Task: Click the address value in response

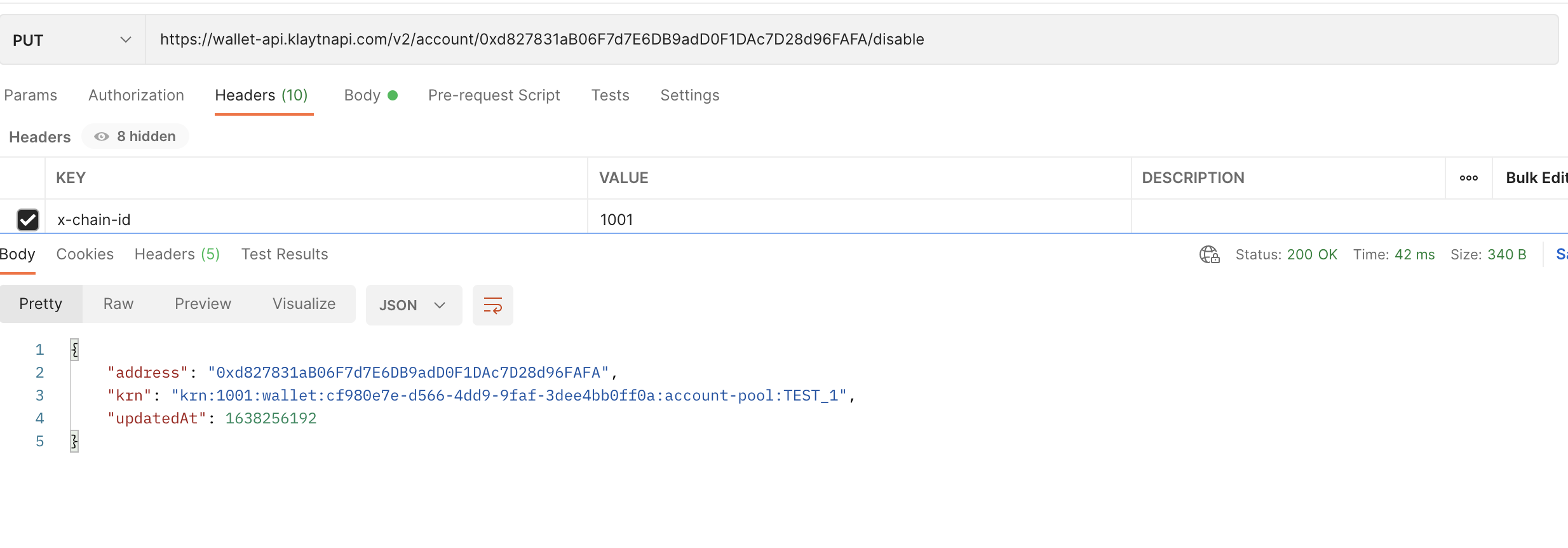Action: click(409, 373)
